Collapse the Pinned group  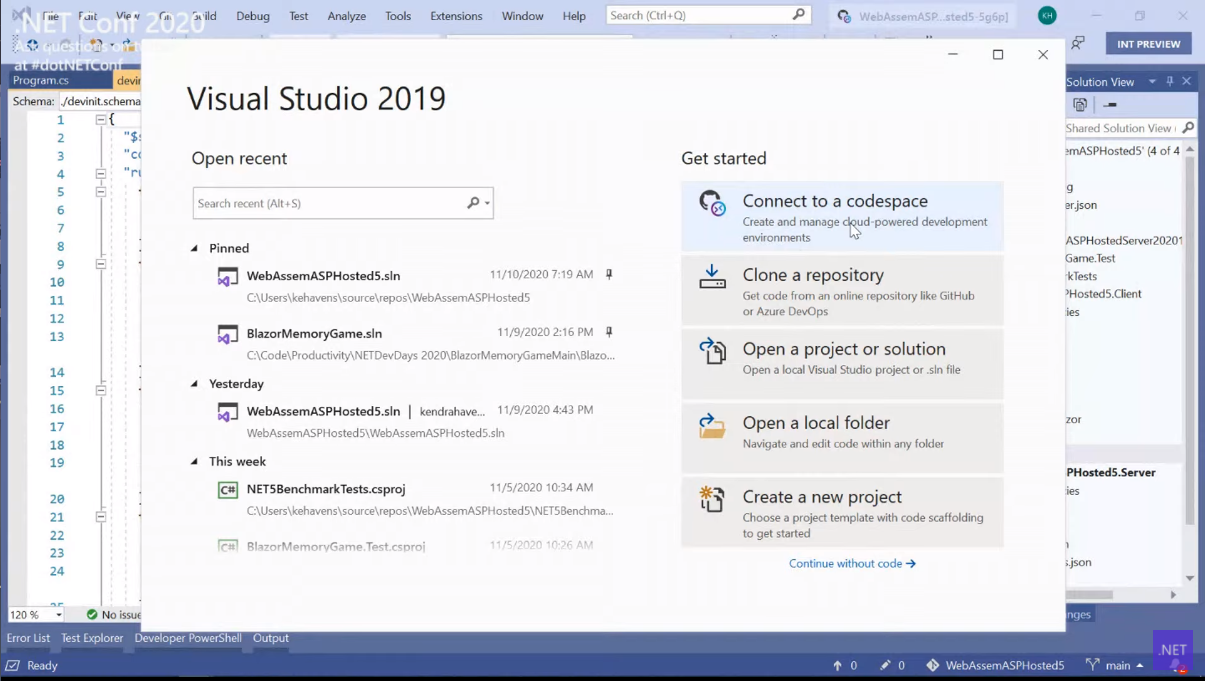click(x=195, y=248)
